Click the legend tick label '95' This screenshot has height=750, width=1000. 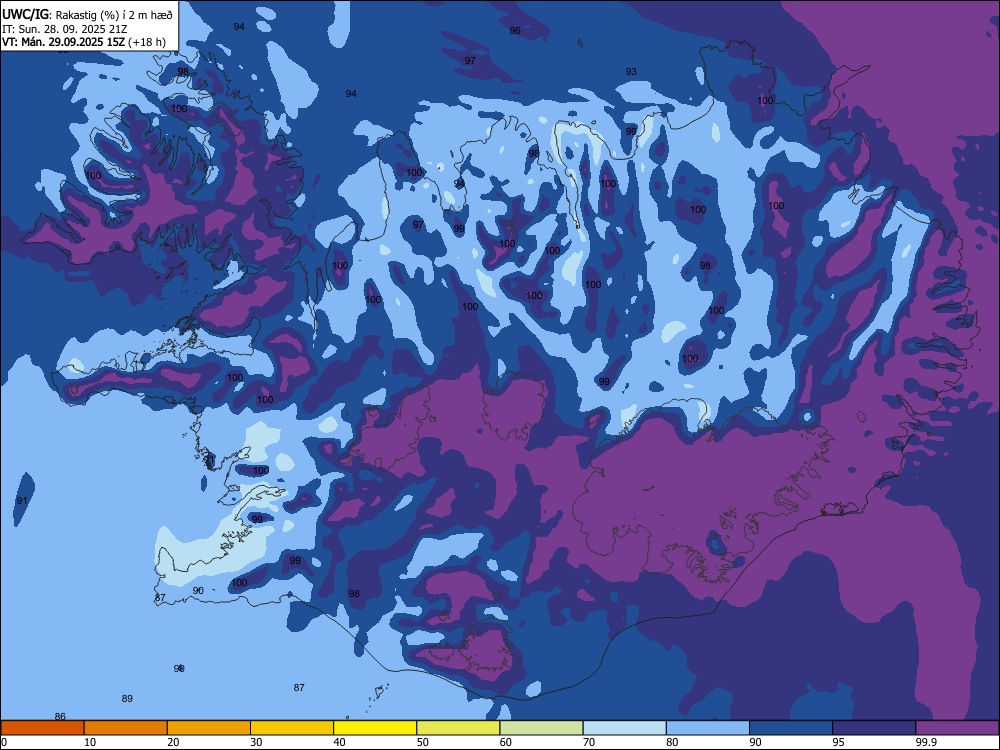point(838,742)
